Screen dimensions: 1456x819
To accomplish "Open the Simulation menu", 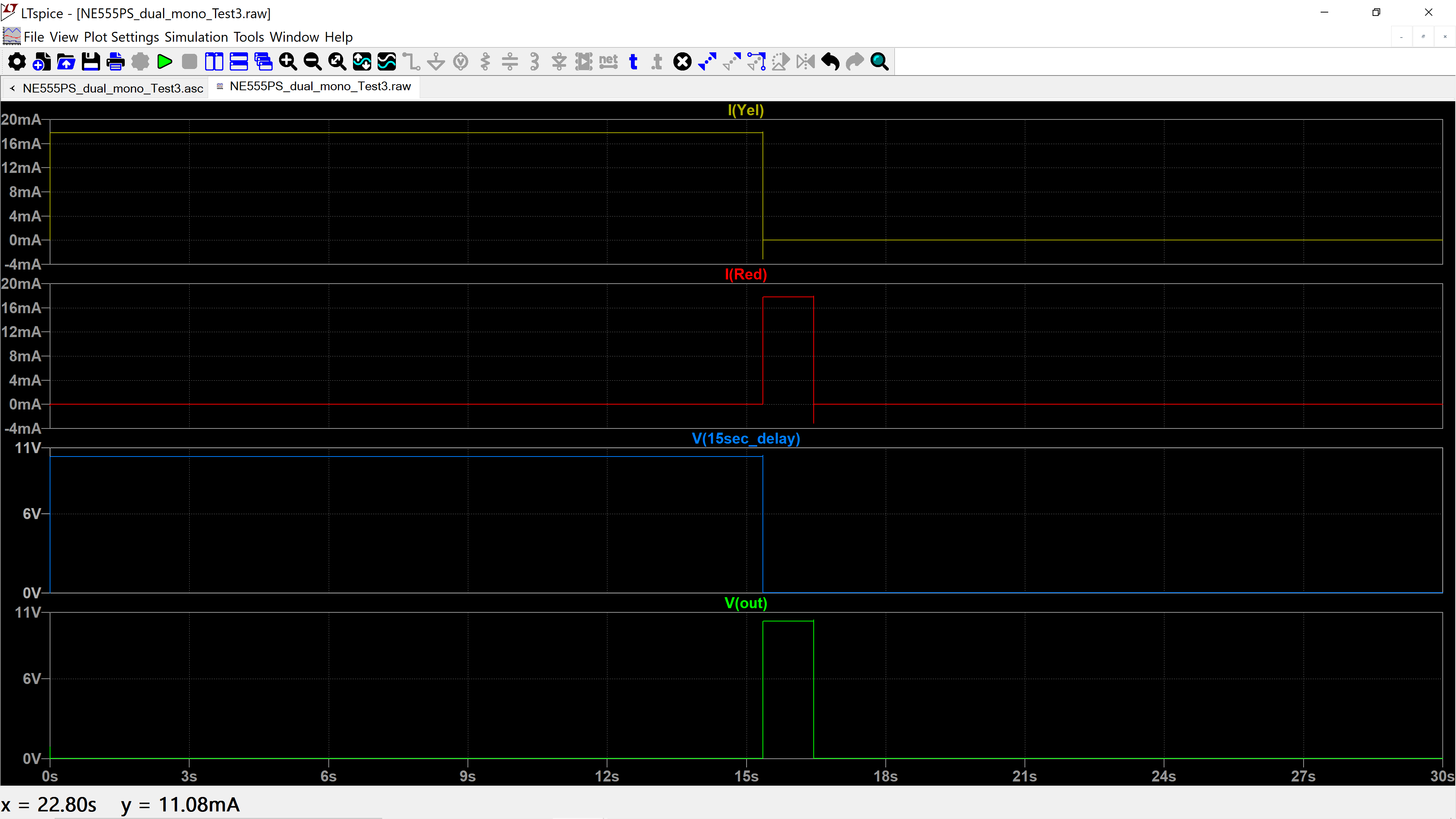I will click(x=196, y=37).
